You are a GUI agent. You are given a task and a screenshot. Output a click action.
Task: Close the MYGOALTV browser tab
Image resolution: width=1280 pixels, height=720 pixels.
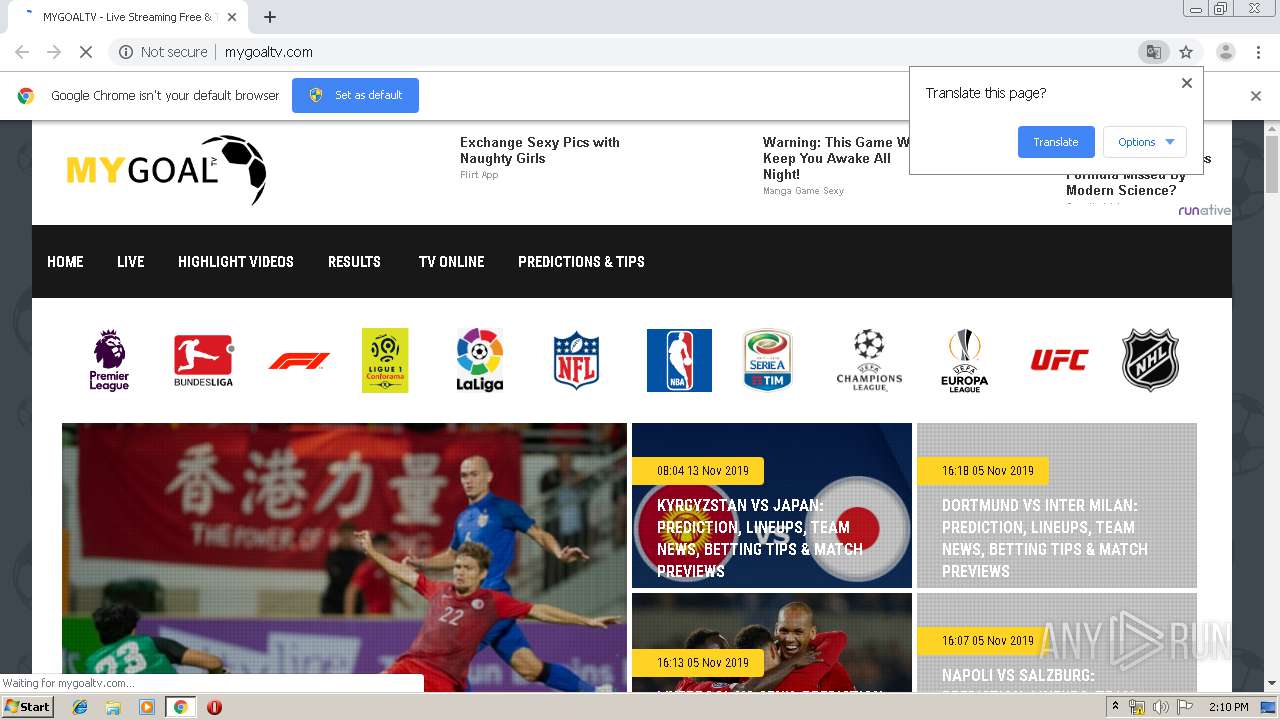click(232, 17)
